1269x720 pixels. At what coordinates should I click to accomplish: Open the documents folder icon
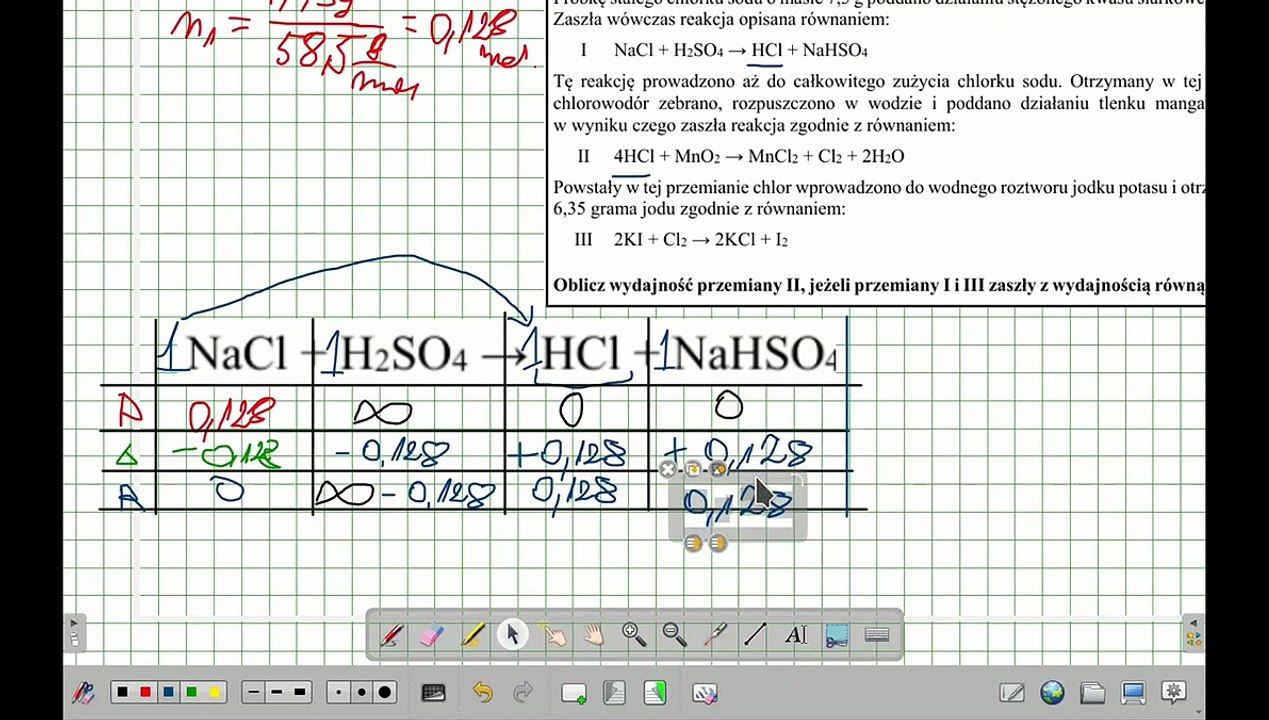pos(1093,692)
